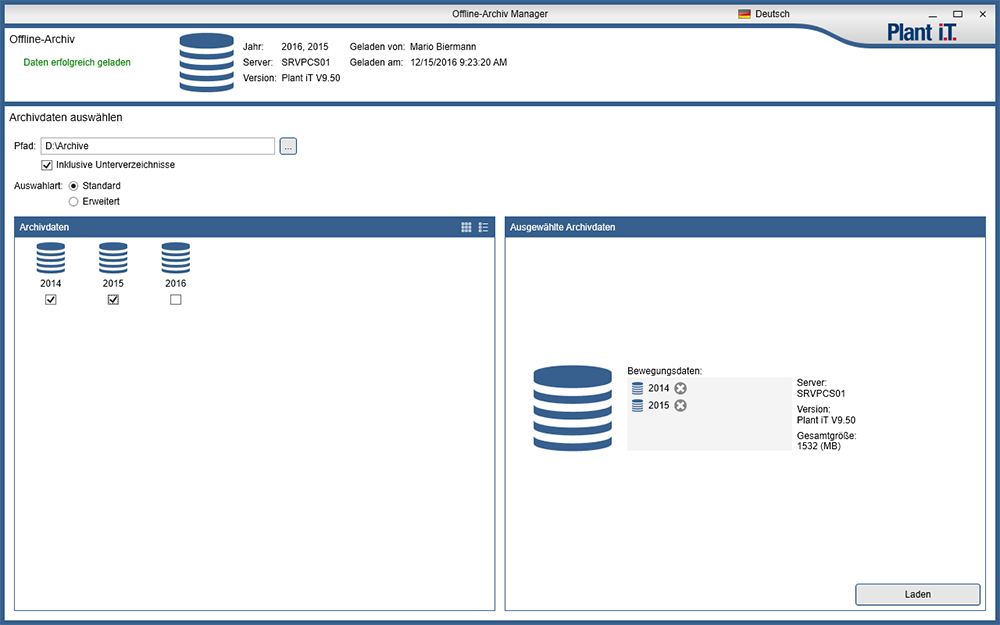The image size is (1000, 625).
Task: Remove 2014 from selected archive data
Action: tap(680, 388)
